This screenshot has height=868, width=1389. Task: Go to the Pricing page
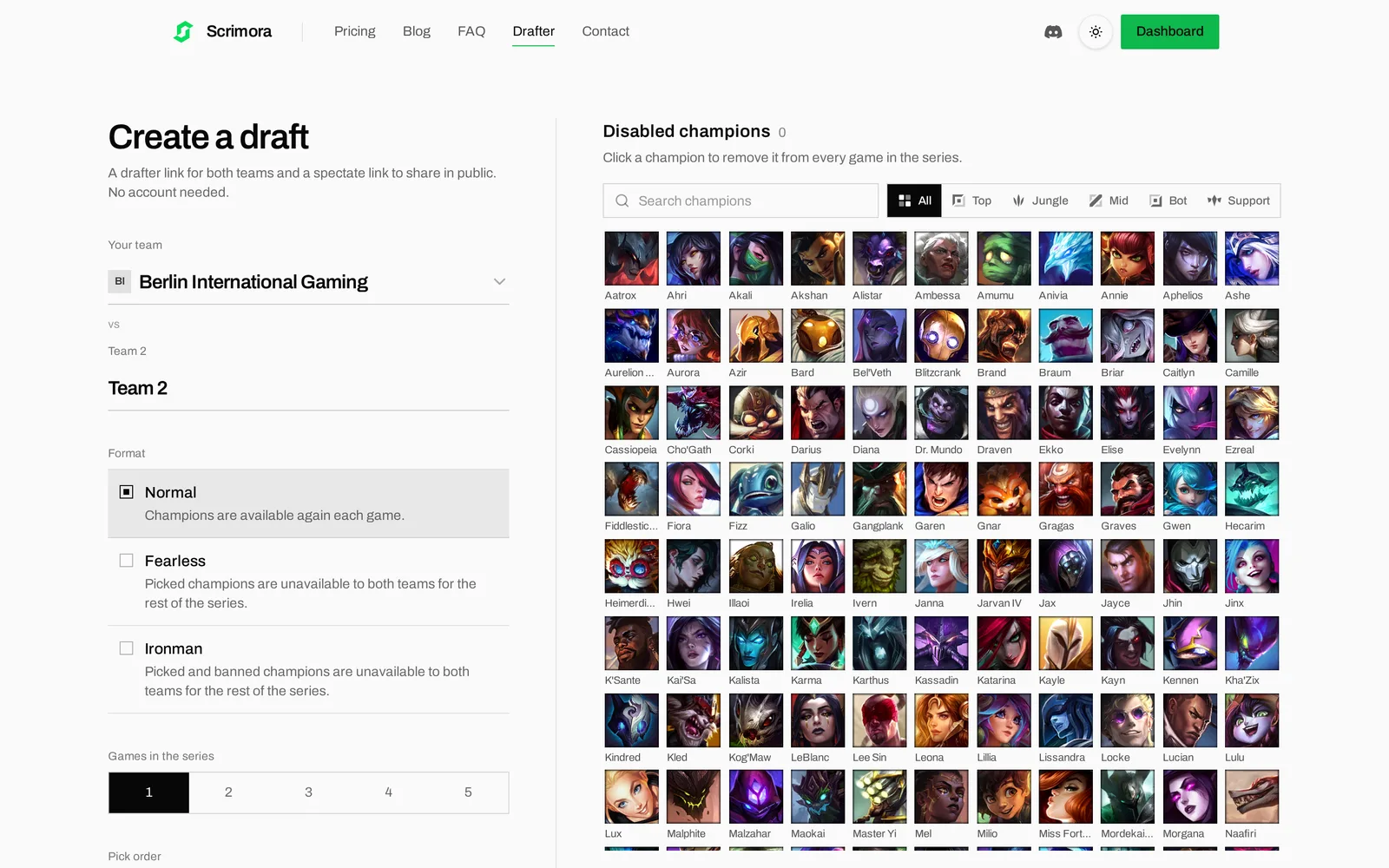pyautogui.click(x=354, y=31)
